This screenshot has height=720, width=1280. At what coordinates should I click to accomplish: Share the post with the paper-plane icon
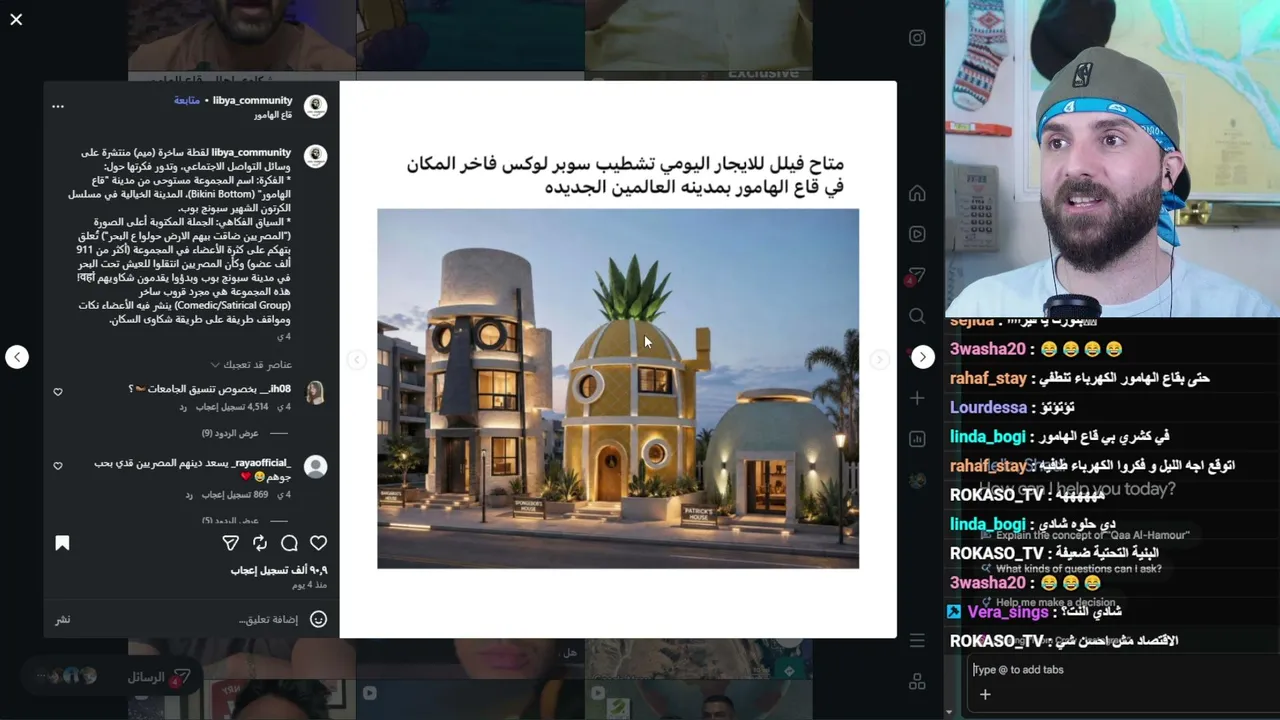230,543
